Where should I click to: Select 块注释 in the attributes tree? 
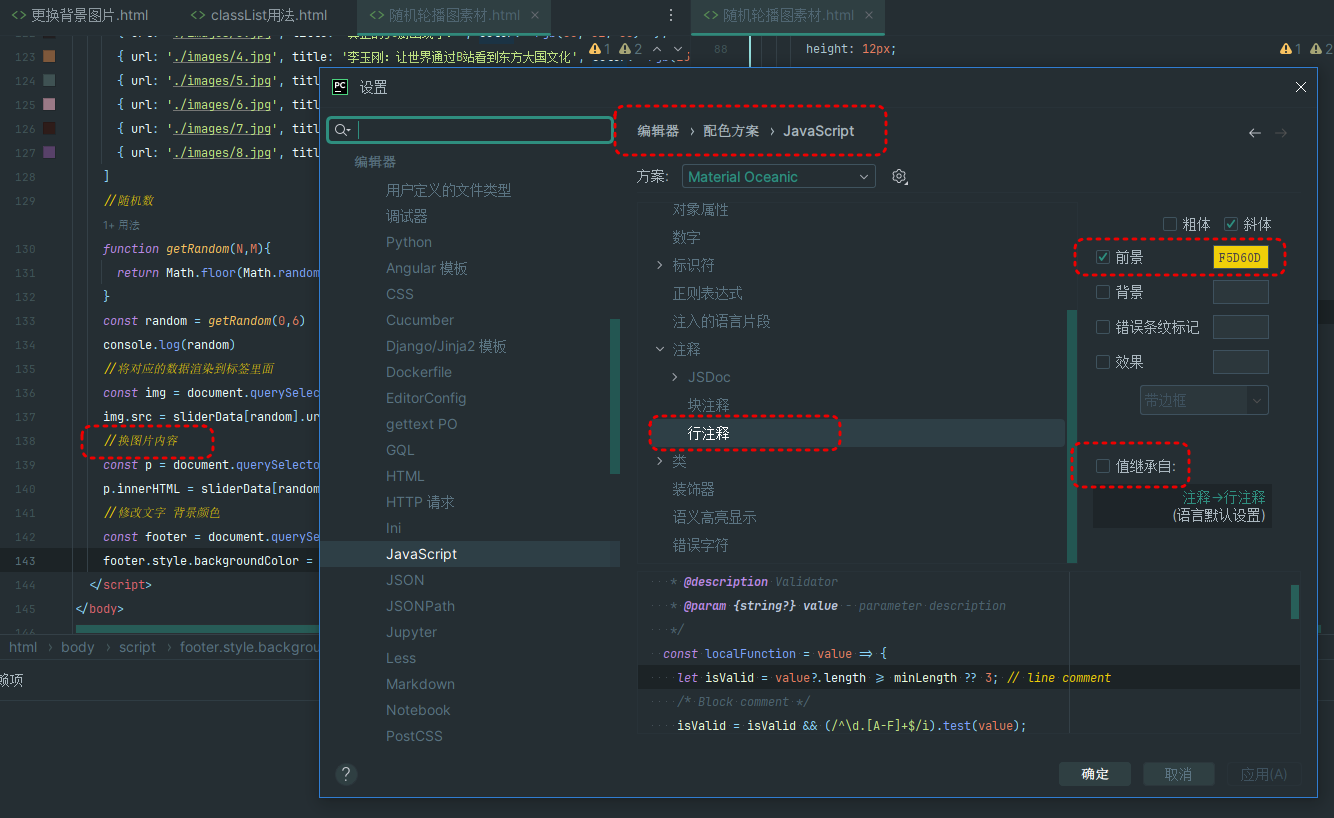[x=708, y=405]
